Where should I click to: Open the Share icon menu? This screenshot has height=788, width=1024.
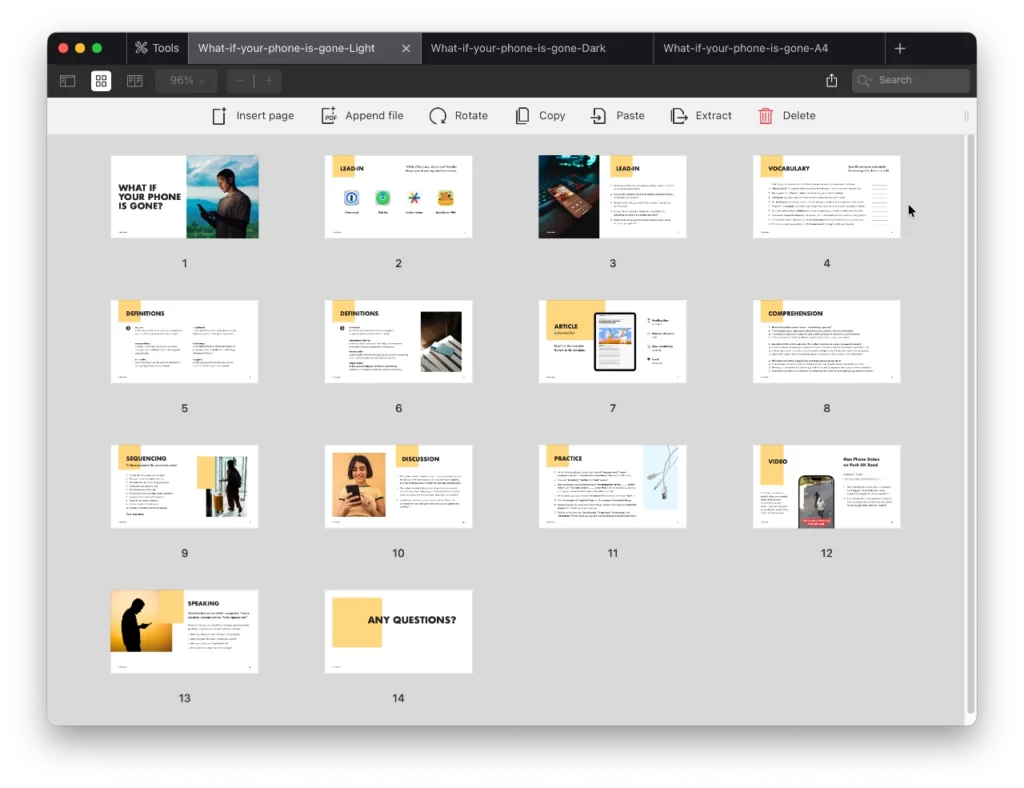pos(831,81)
